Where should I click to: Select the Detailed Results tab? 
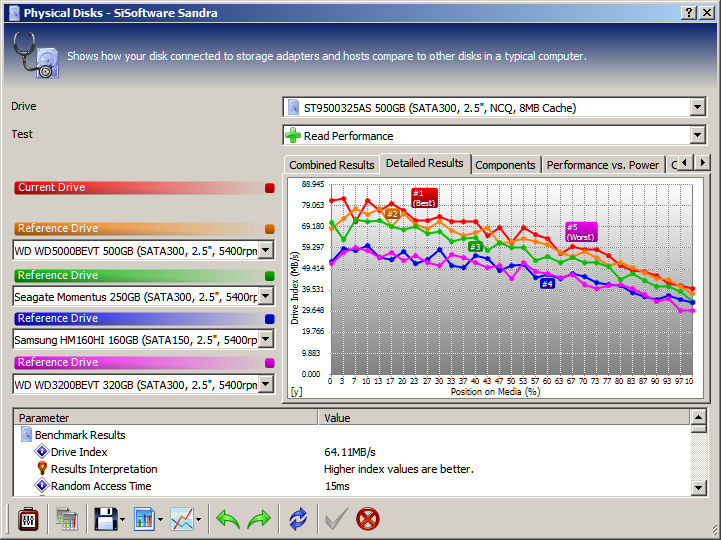point(424,163)
